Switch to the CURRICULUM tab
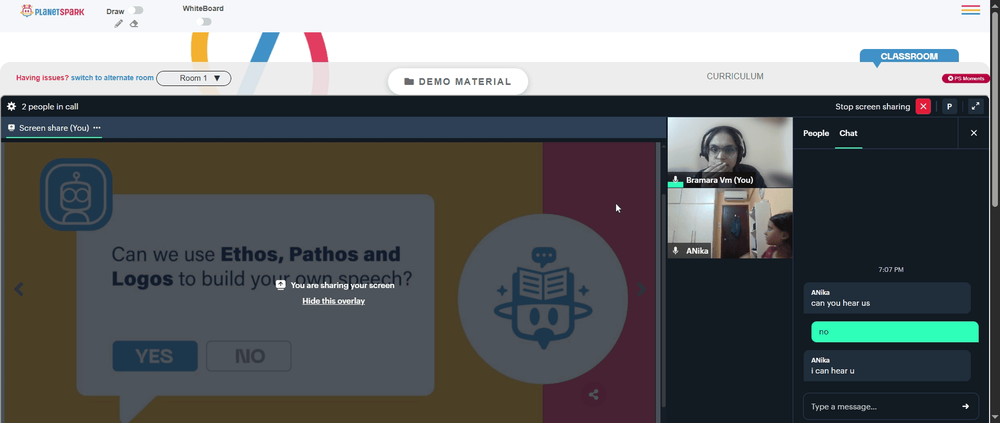Viewport: 1000px width, 423px height. tap(735, 77)
